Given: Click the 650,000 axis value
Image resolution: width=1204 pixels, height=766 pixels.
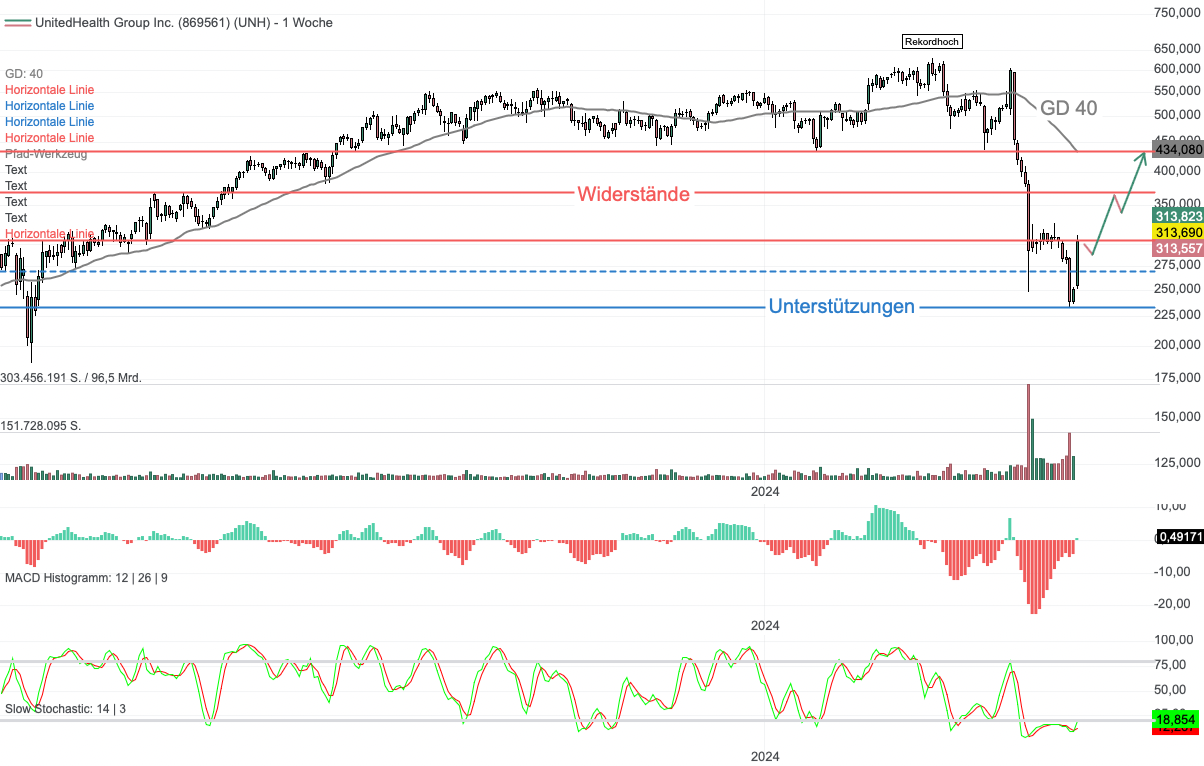Looking at the screenshot, I should [x=1177, y=48].
